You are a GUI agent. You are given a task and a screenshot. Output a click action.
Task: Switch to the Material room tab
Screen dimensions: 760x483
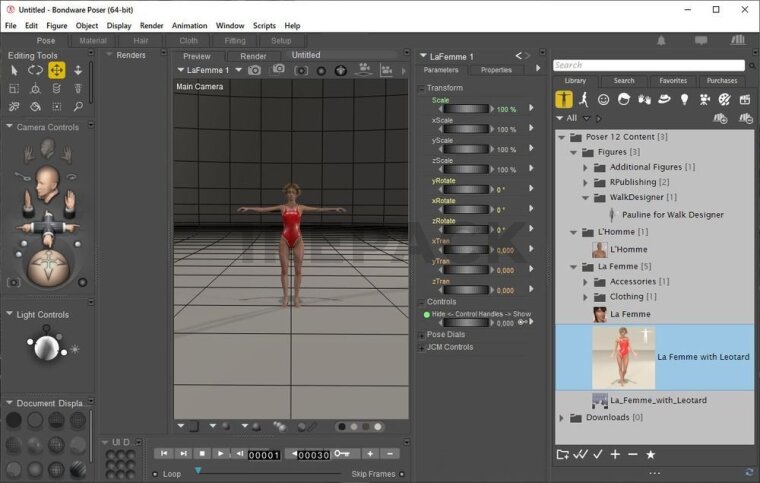tap(93, 41)
